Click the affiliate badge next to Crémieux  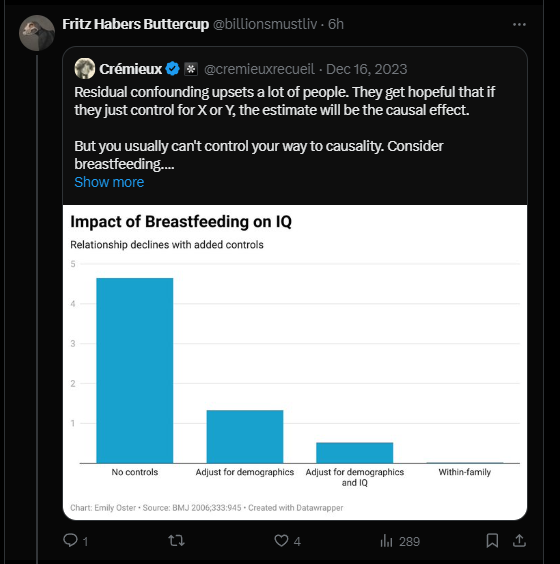coord(191,69)
